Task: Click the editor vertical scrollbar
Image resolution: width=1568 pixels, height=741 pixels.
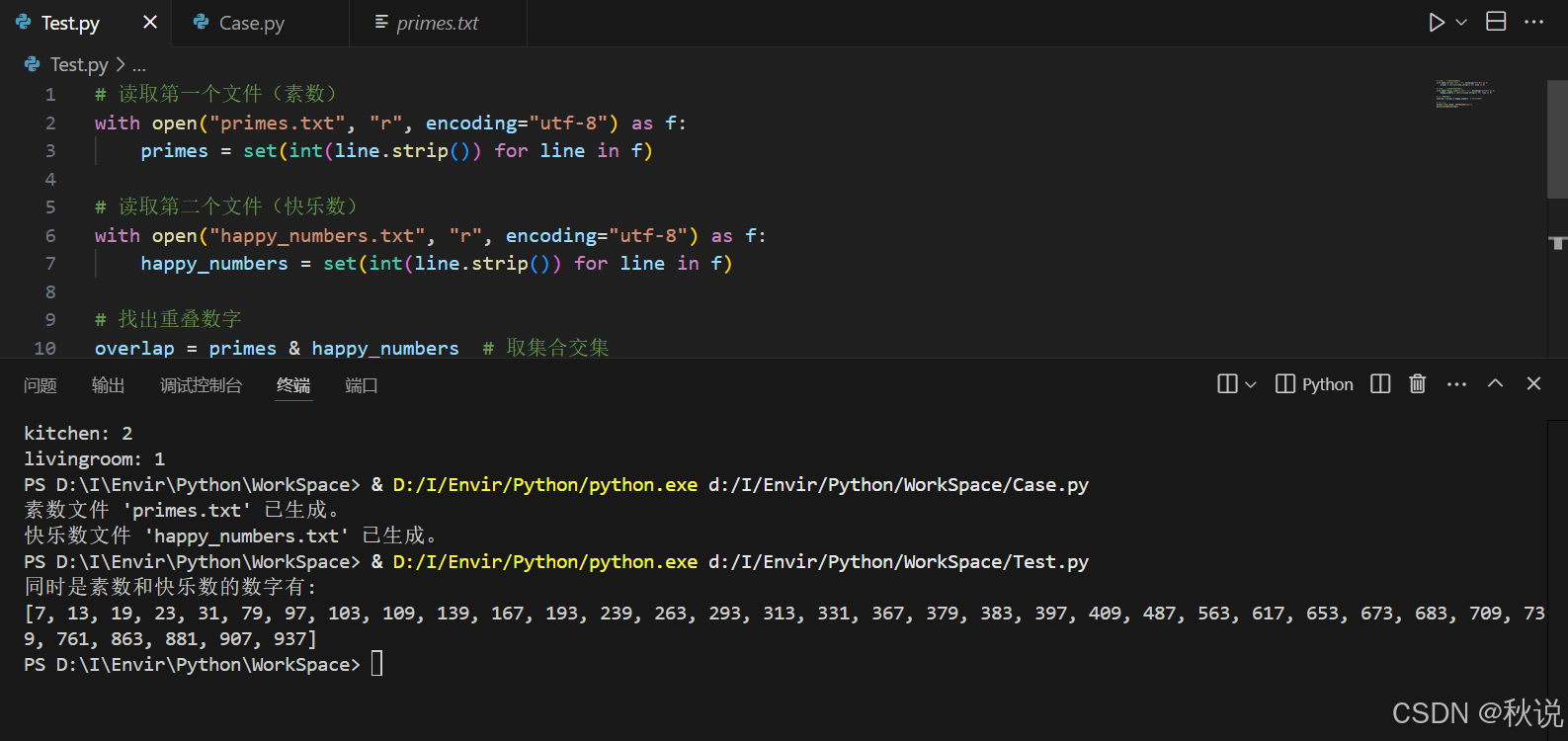Action: coord(1557,139)
